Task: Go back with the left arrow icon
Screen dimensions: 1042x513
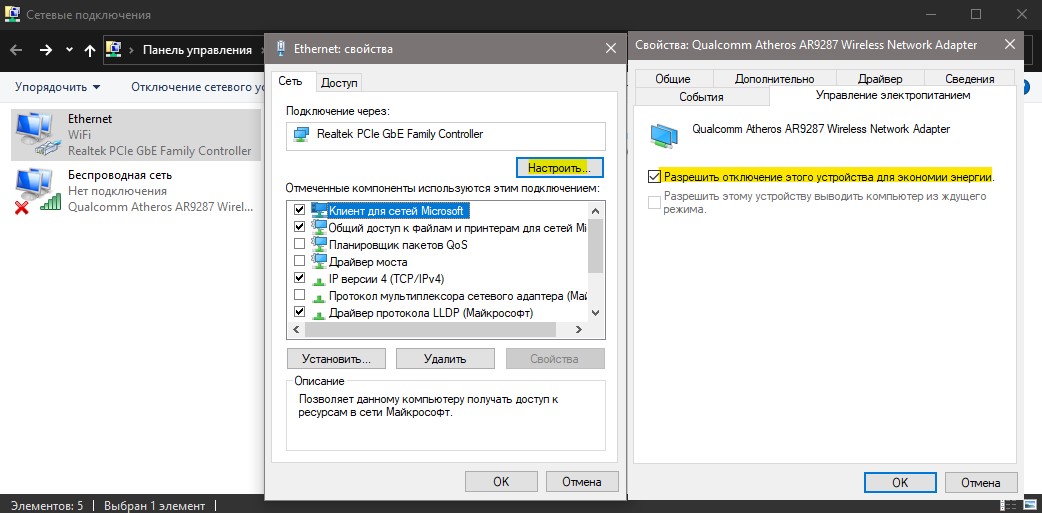Action: click(x=17, y=50)
